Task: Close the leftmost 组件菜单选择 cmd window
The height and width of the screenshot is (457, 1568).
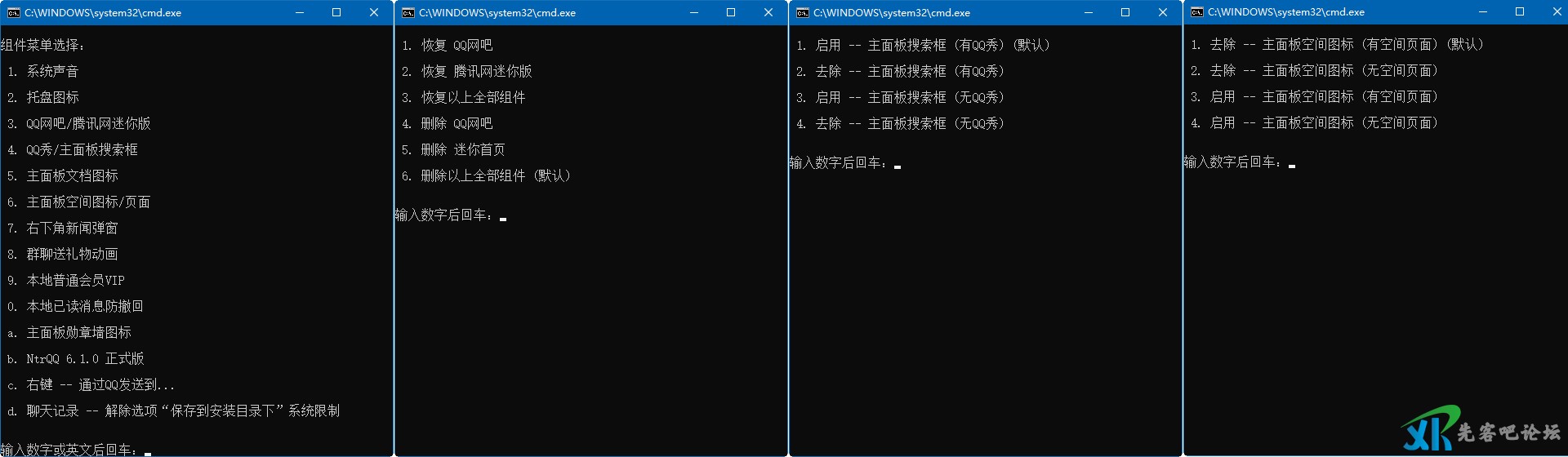Action: point(374,13)
